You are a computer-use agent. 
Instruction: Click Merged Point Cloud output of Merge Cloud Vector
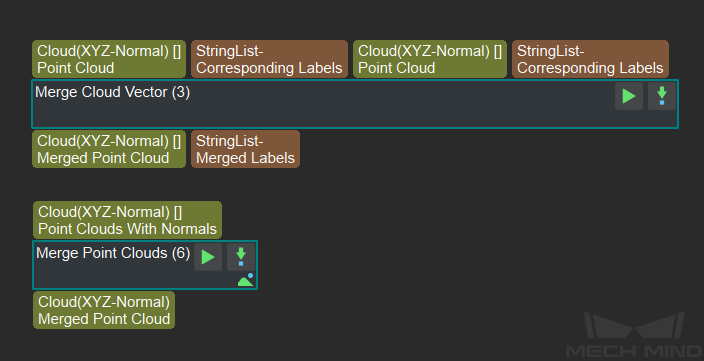pyautogui.click(x=109, y=149)
